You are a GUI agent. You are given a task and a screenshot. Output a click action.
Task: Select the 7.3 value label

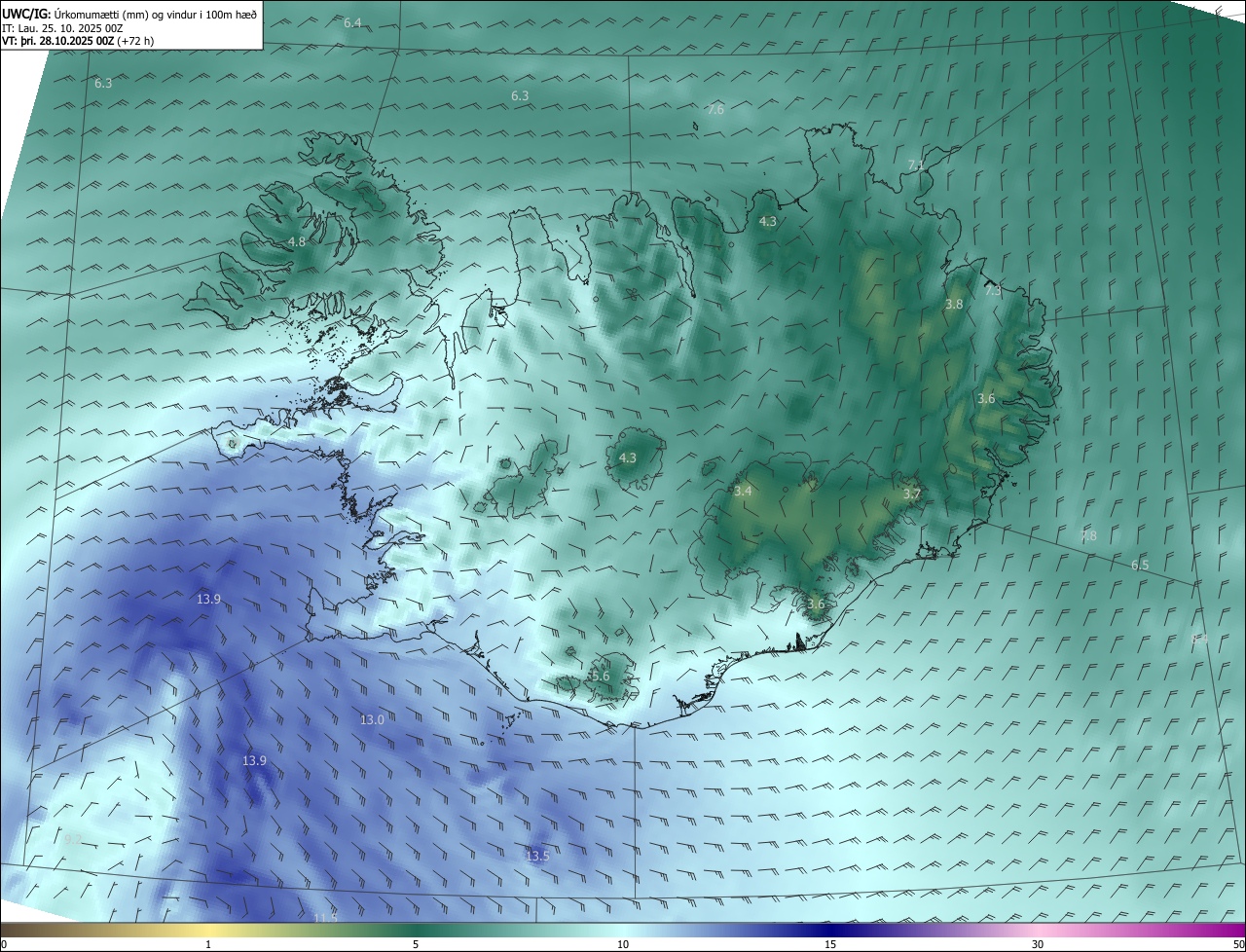point(993,291)
